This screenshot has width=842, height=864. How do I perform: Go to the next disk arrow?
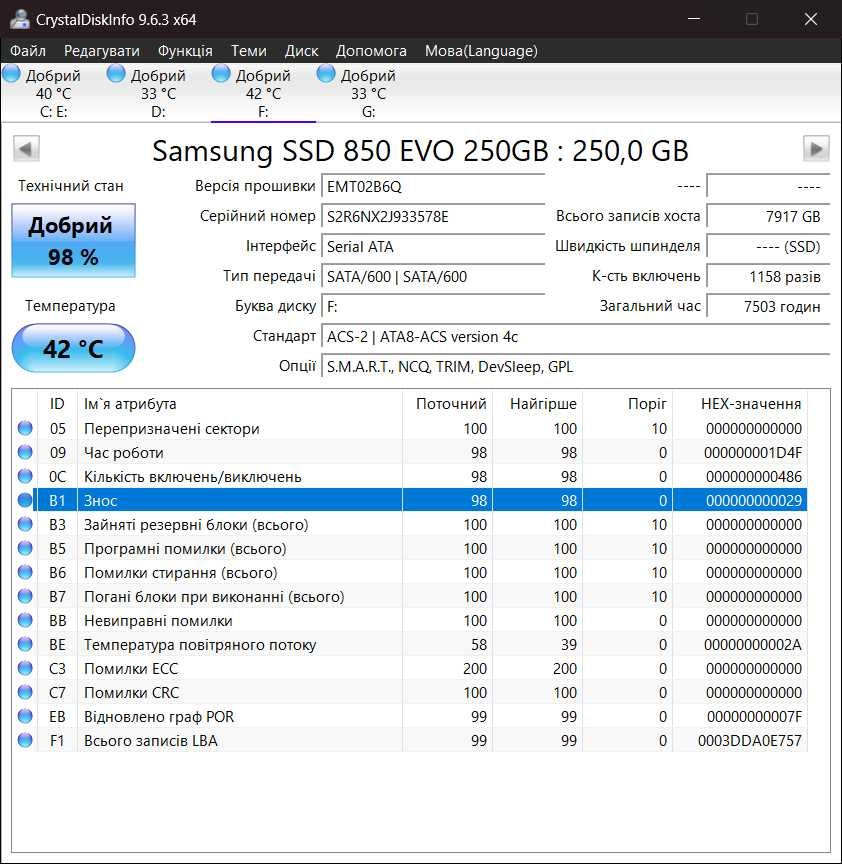click(816, 149)
